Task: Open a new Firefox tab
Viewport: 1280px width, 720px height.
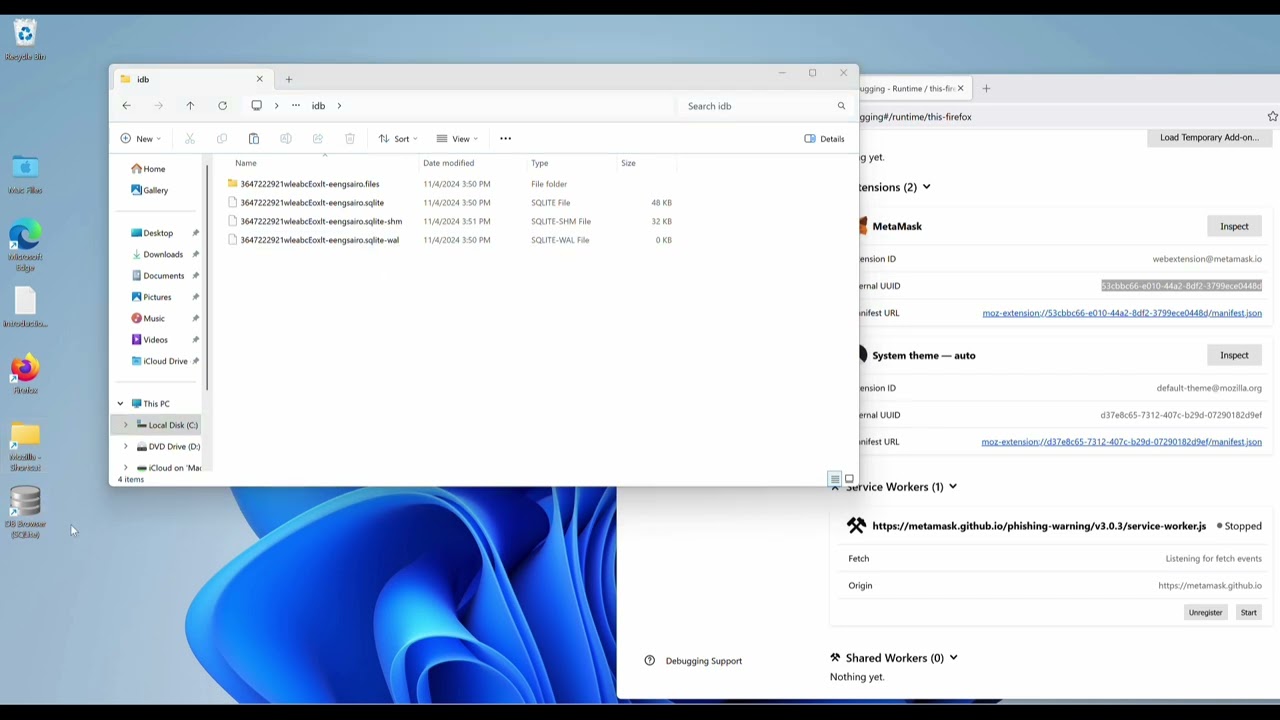Action: click(986, 88)
